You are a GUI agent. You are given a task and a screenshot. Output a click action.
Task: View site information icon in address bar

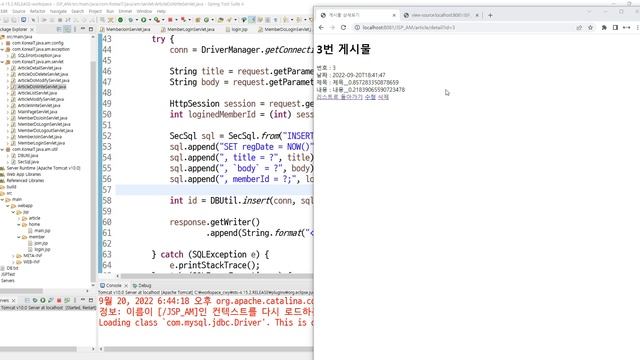[357, 27]
